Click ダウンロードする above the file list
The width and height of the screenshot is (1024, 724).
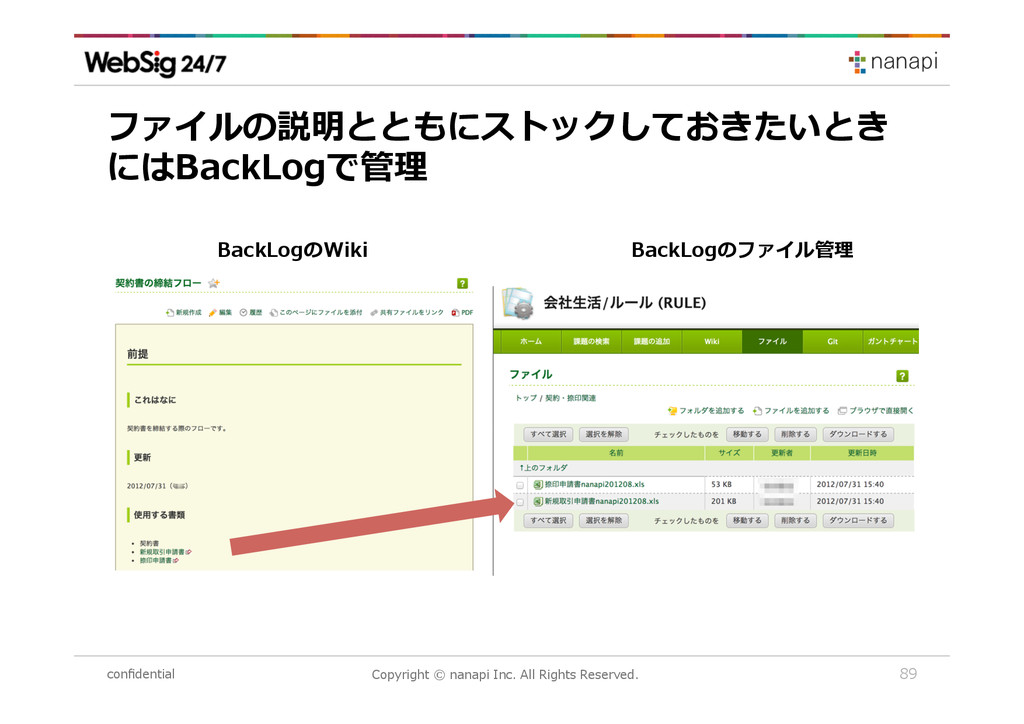point(858,434)
